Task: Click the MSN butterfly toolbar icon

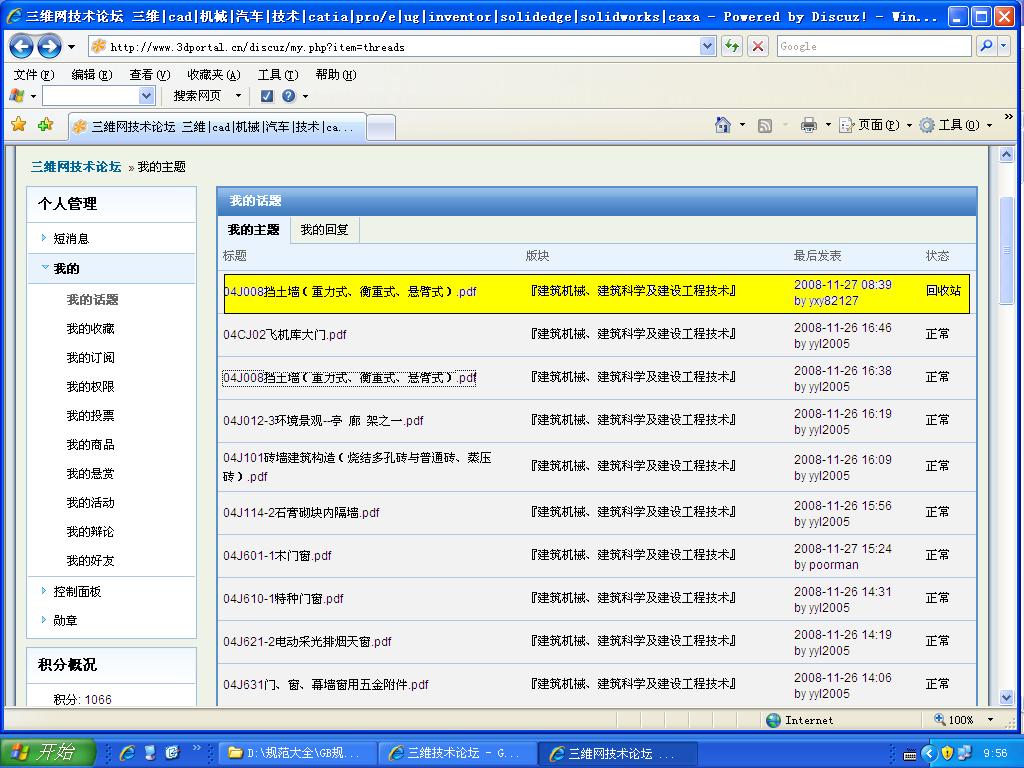Action: pyautogui.click(x=17, y=96)
